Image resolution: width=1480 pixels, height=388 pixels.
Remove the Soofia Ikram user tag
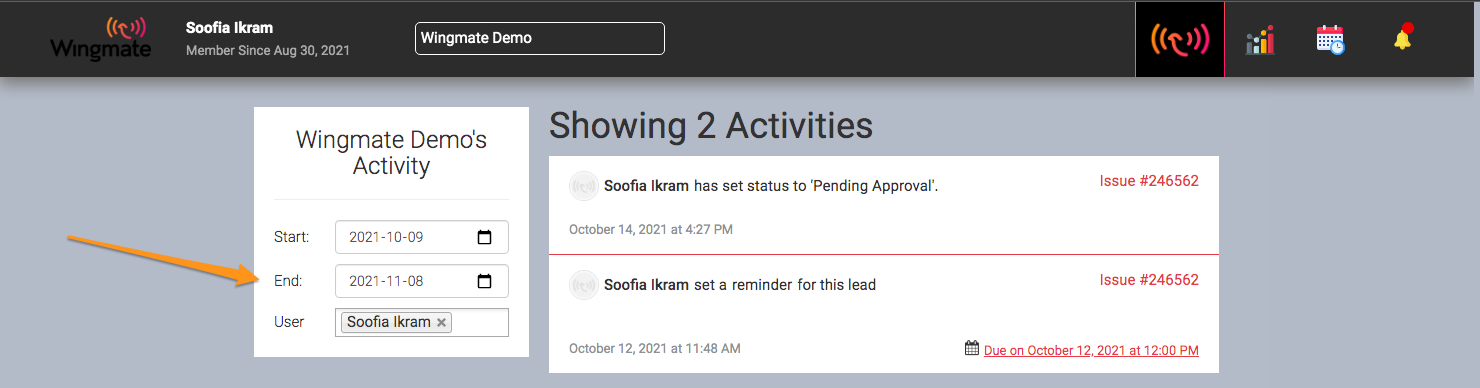point(442,323)
